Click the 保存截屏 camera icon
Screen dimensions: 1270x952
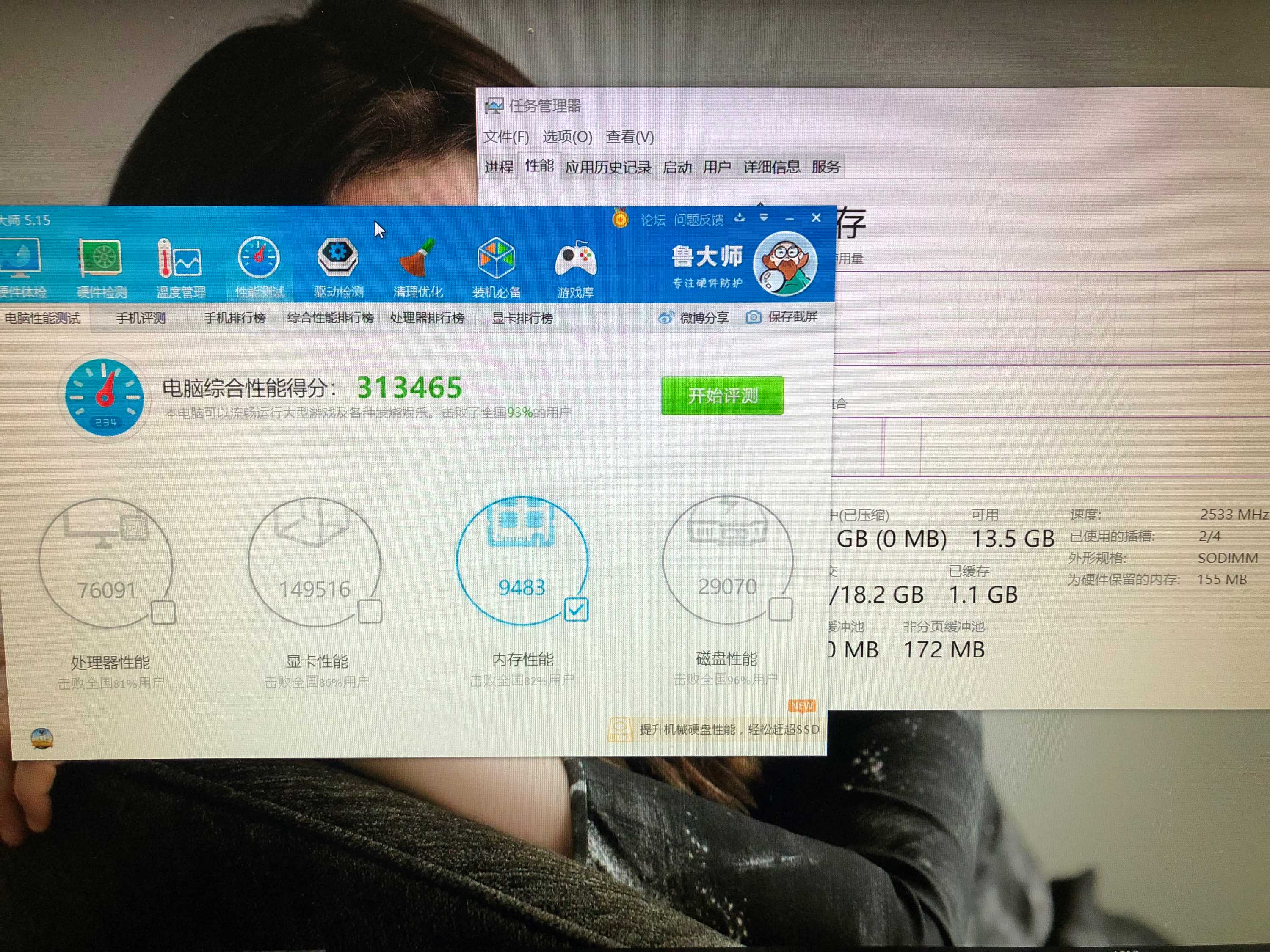coord(753,317)
